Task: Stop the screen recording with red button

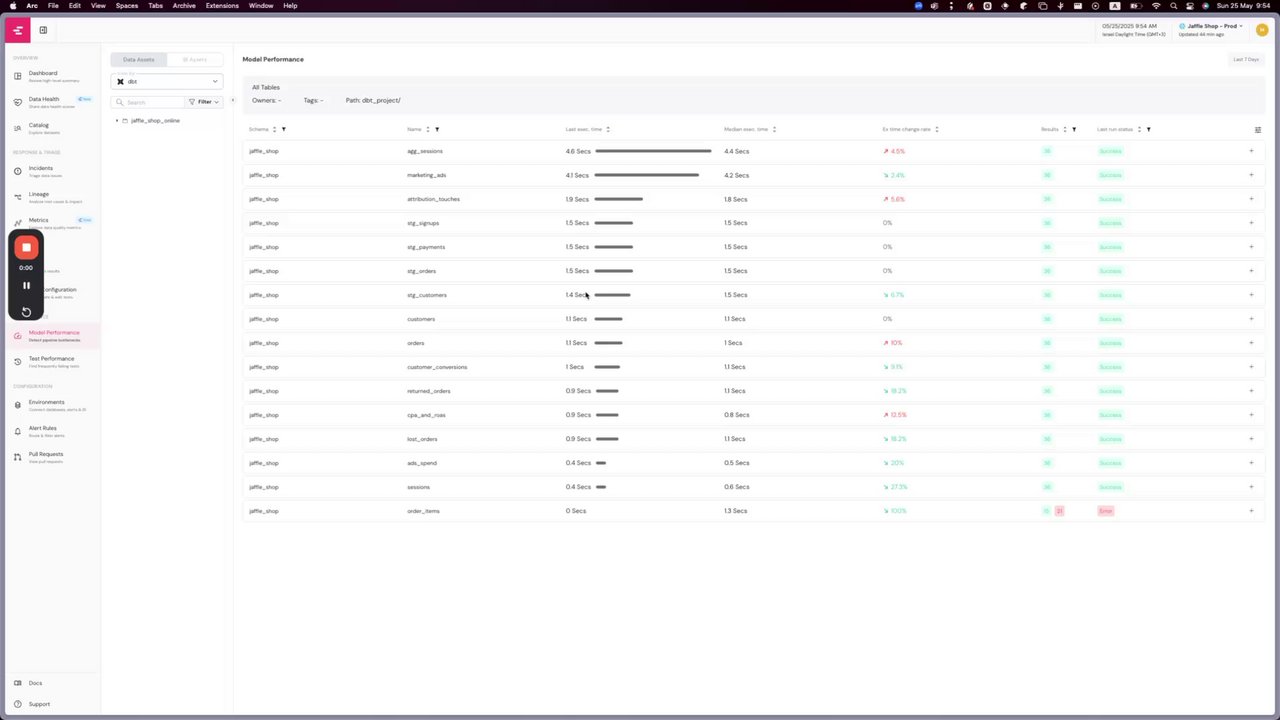Action: click(x=27, y=247)
